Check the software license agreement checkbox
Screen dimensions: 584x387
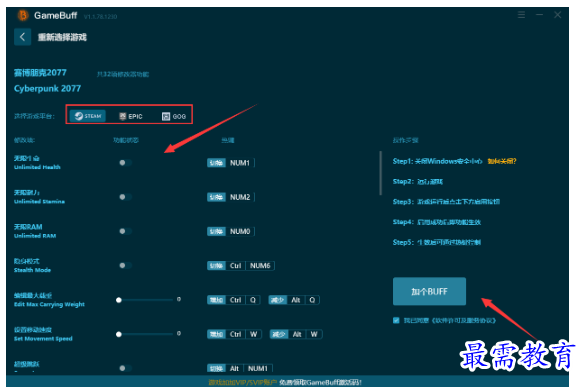click(396, 320)
